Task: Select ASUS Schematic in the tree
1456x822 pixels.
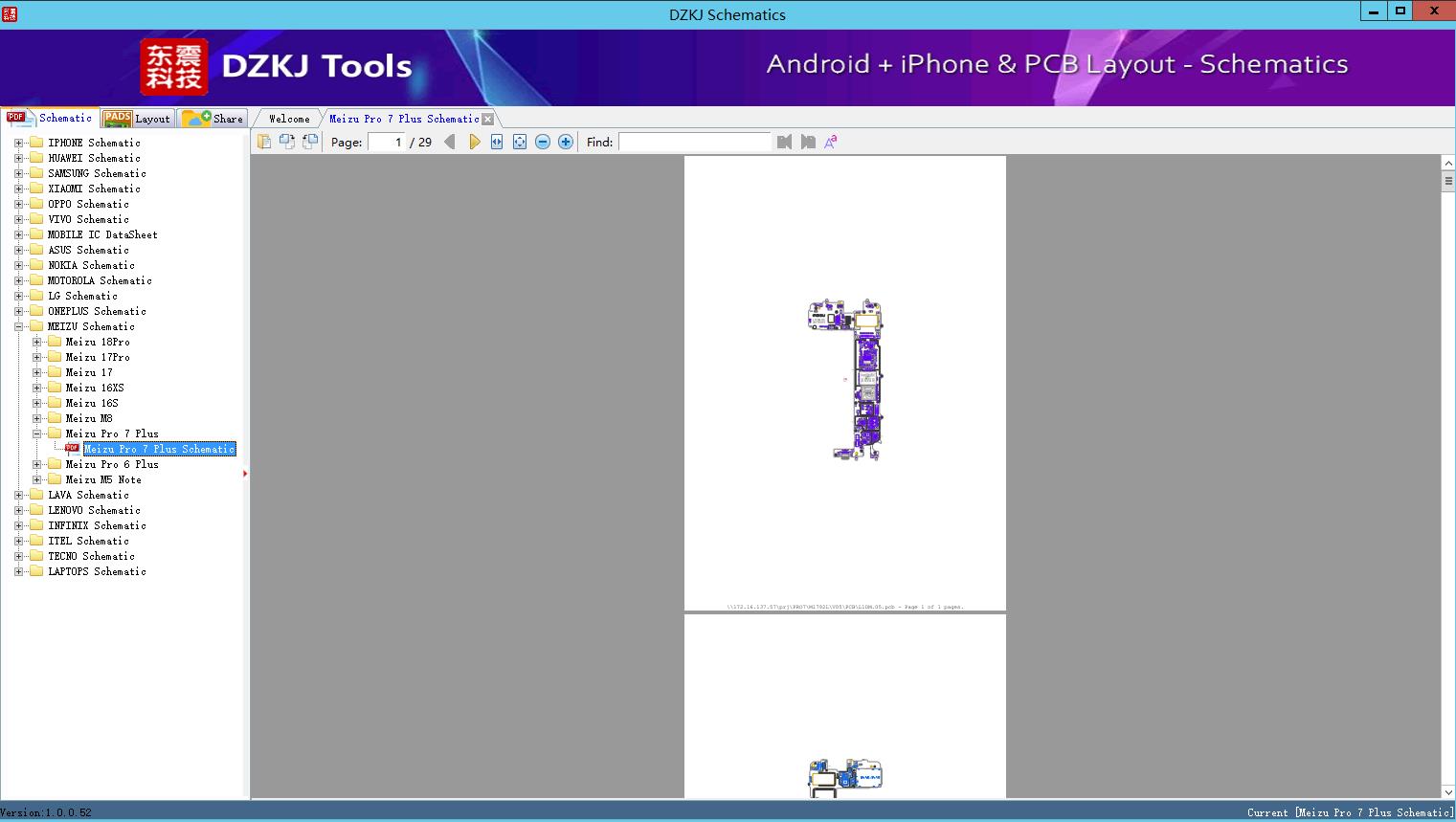Action: click(88, 250)
